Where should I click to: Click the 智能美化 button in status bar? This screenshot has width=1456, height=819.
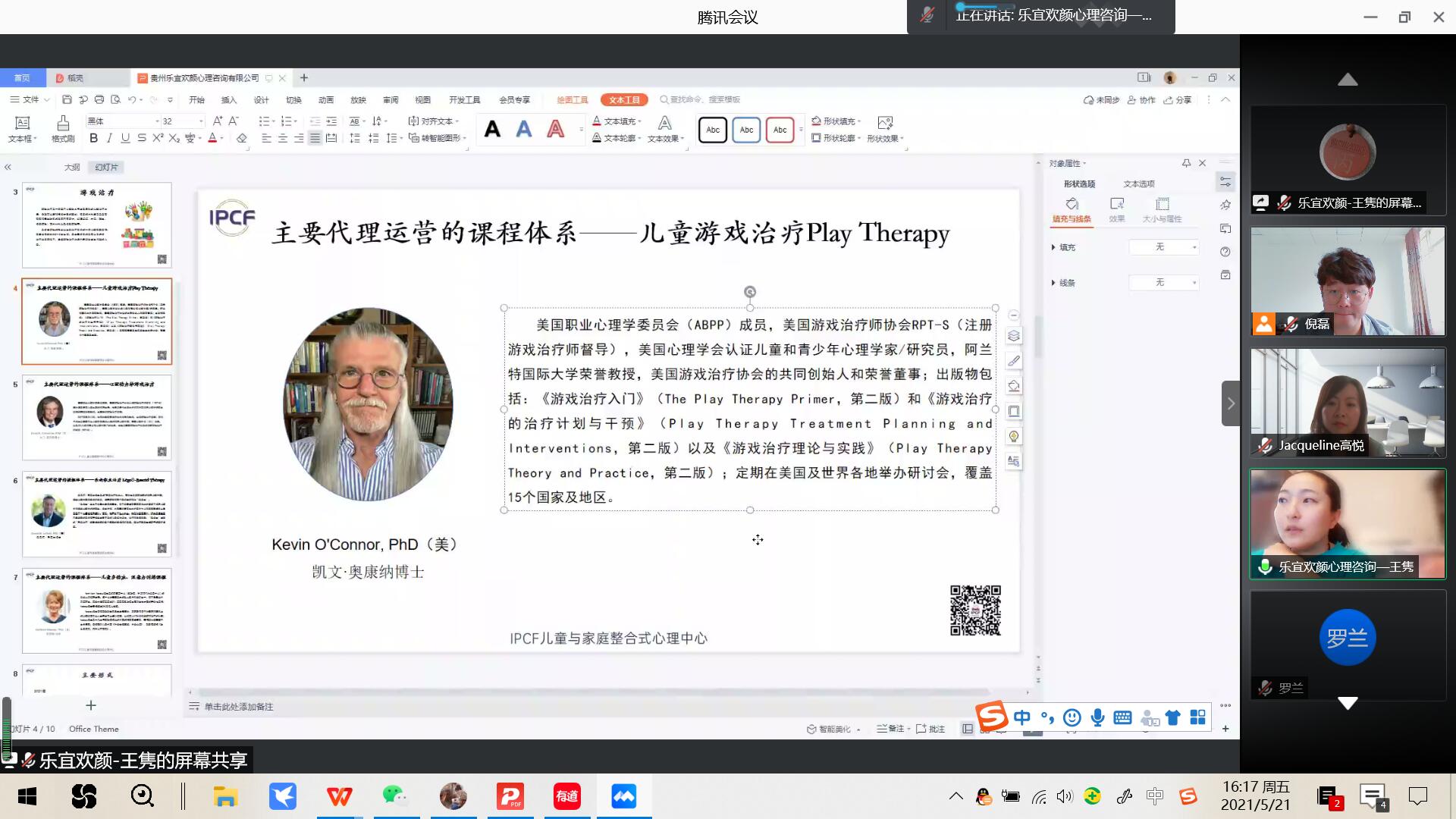tap(834, 729)
